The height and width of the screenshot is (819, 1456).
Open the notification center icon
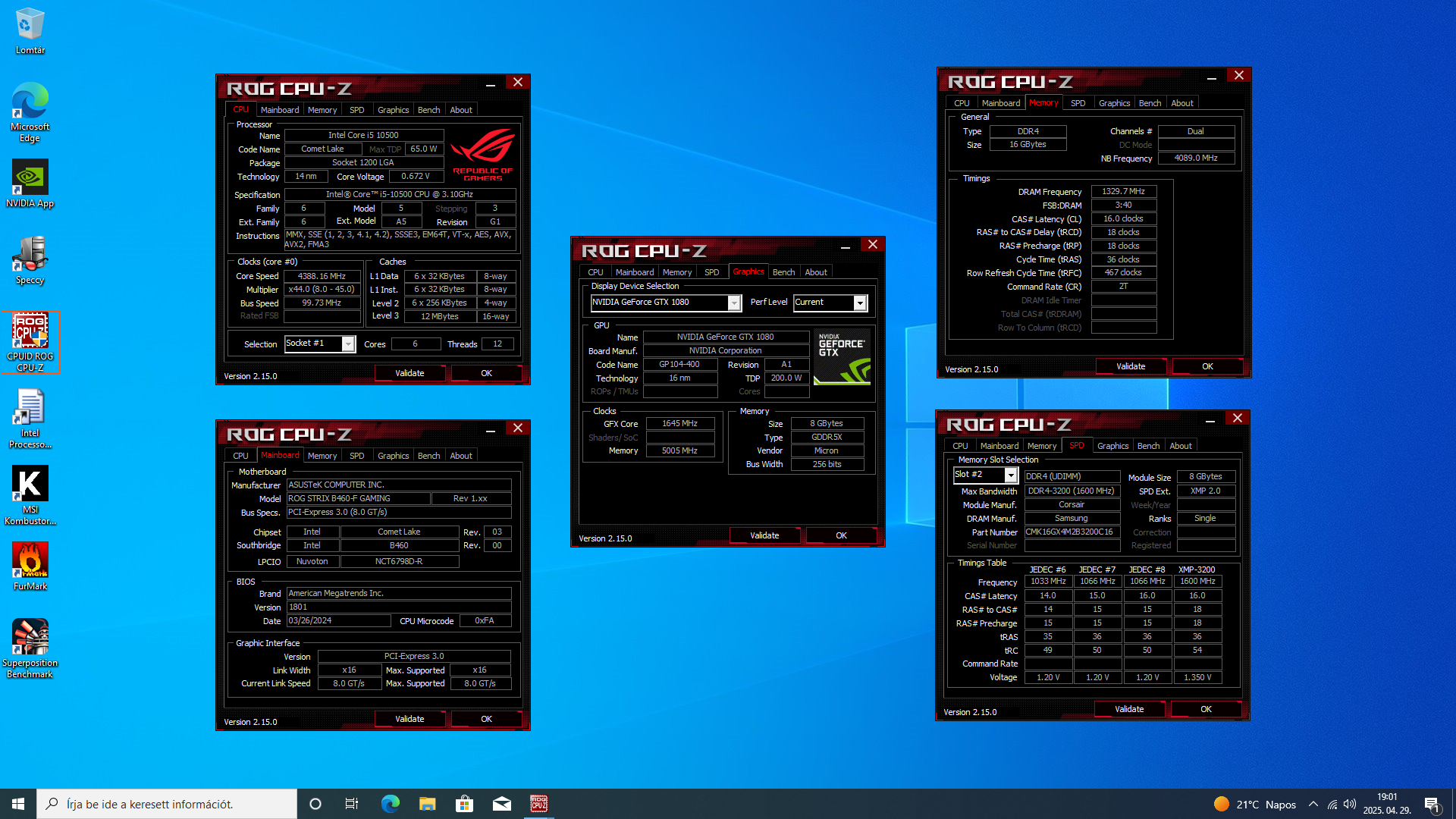point(1432,805)
